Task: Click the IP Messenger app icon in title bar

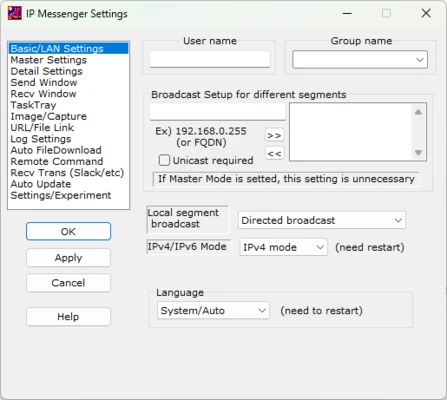Action: pyautogui.click(x=15, y=13)
